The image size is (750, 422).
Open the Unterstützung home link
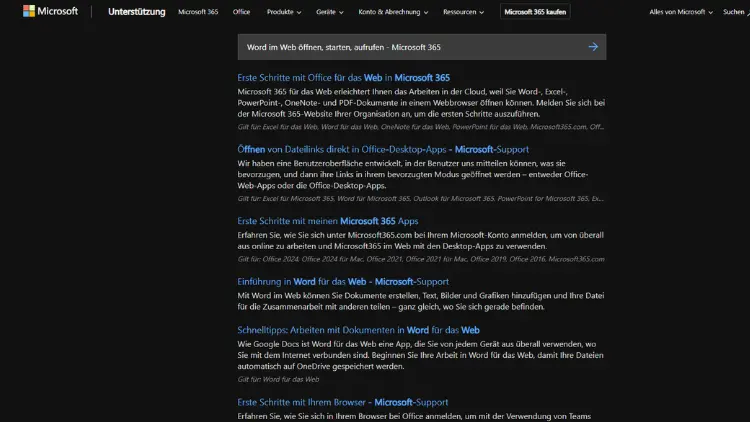point(136,12)
